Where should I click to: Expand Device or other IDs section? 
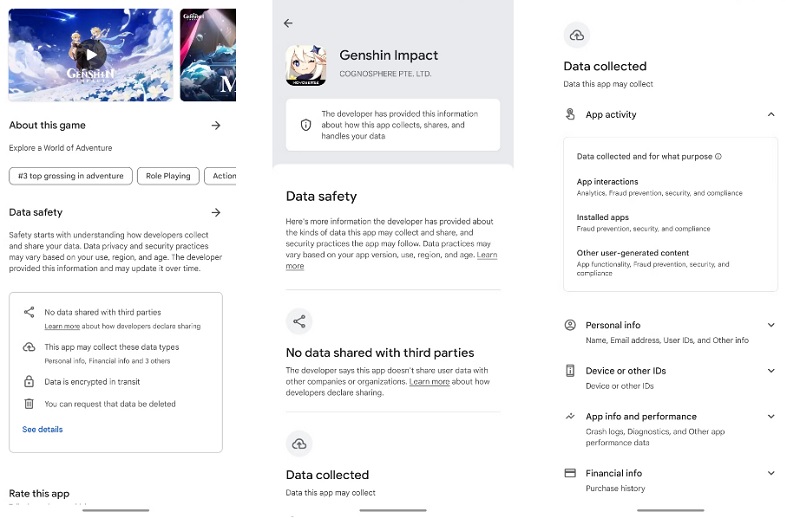pyautogui.click(x=771, y=371)
